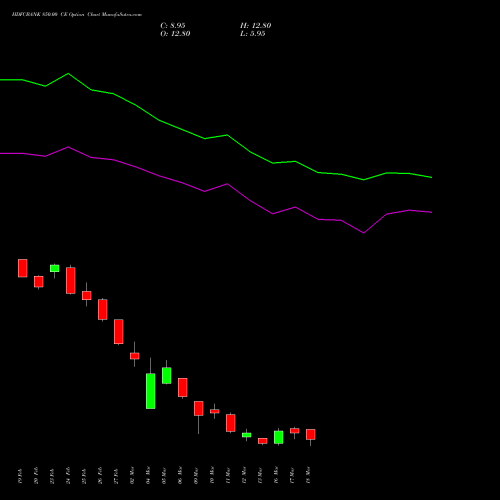This screenshot has height=500, width=500.
Task: Select the 10 Mar date label
Action: pyautogui.click(x=212, y=475)
